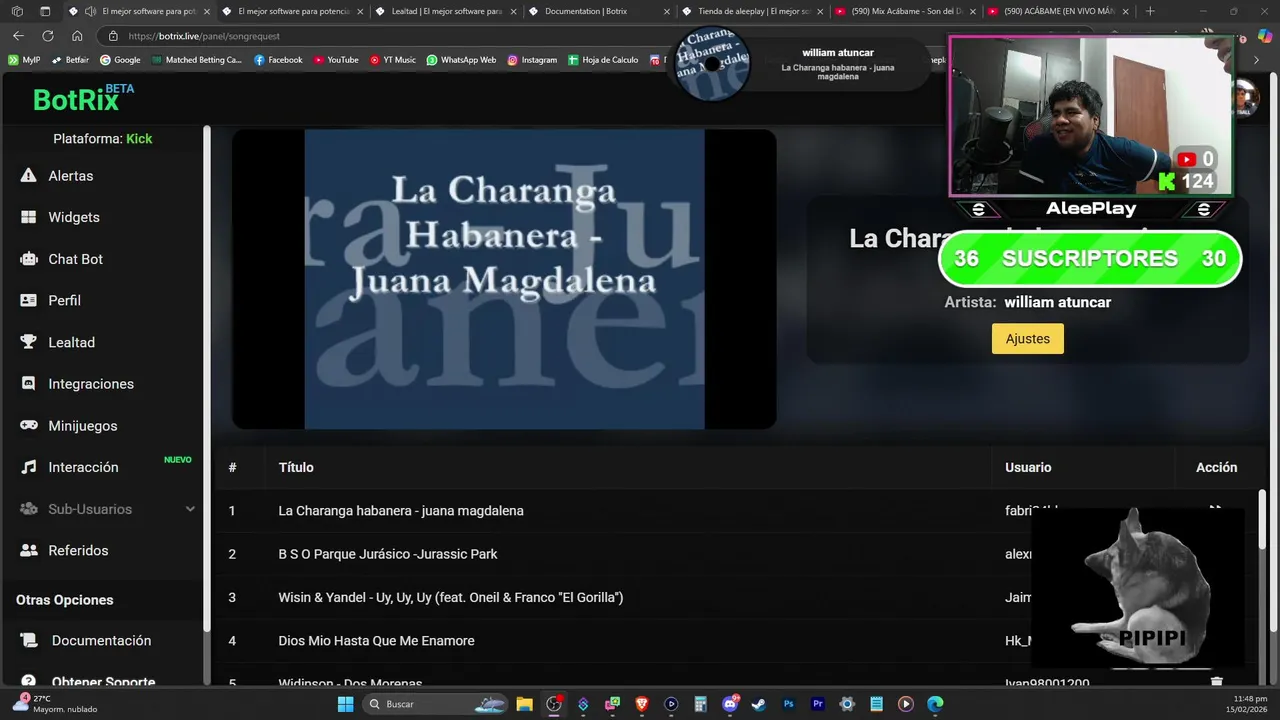Screen dimensions: 1280x720
Task: Switch to Mix Acábame YouTube tab
Action: (x=904, y=11)
